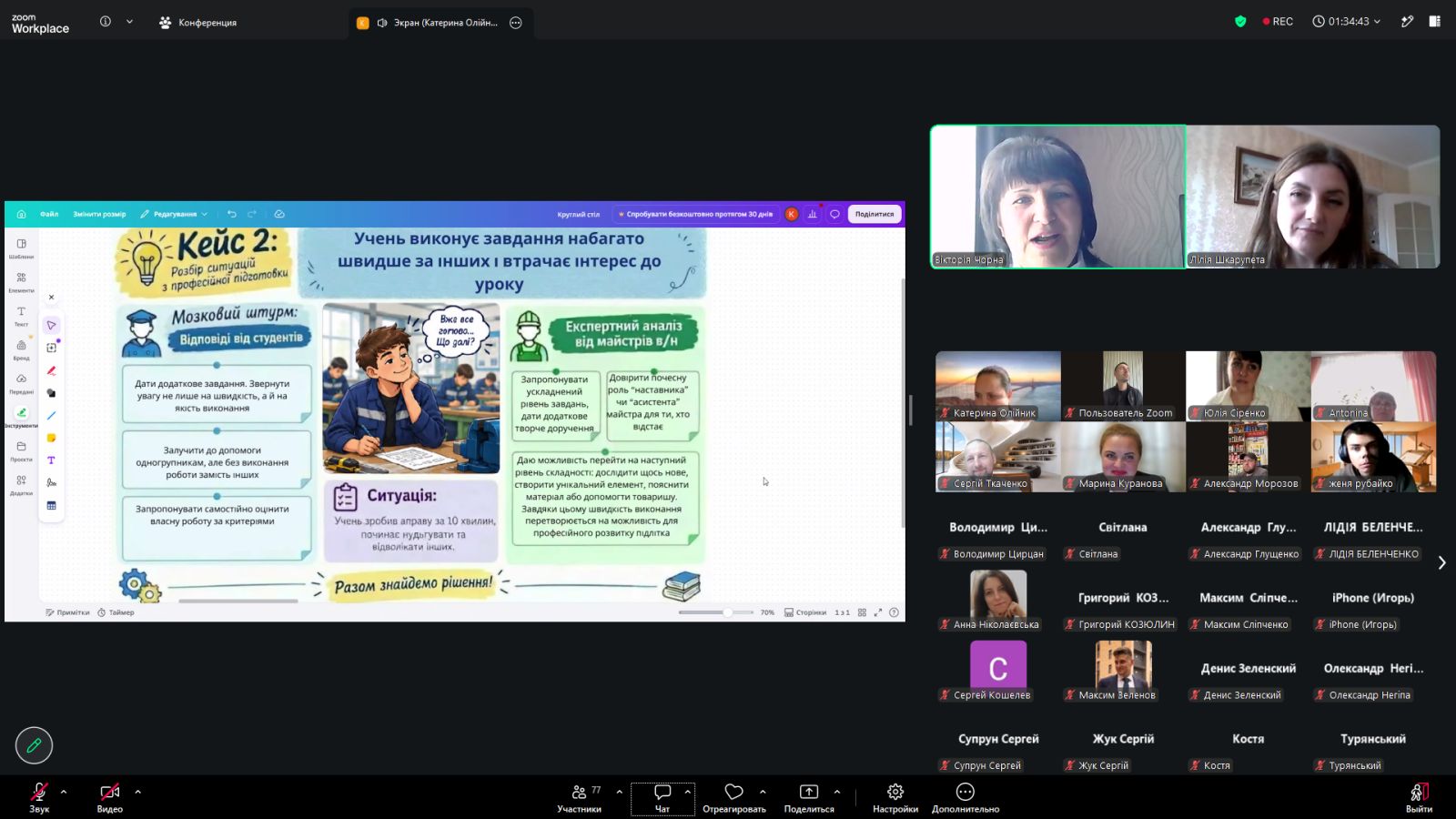Expand the meeting timer 01:34:43 dropdown
Viewport: 1456px width, 819px height.
coord(1347,21)
